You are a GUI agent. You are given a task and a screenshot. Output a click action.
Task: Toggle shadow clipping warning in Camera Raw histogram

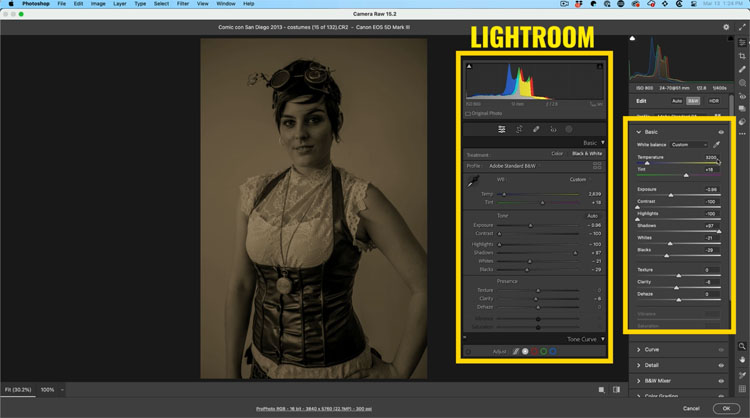[x=632, y=38]
